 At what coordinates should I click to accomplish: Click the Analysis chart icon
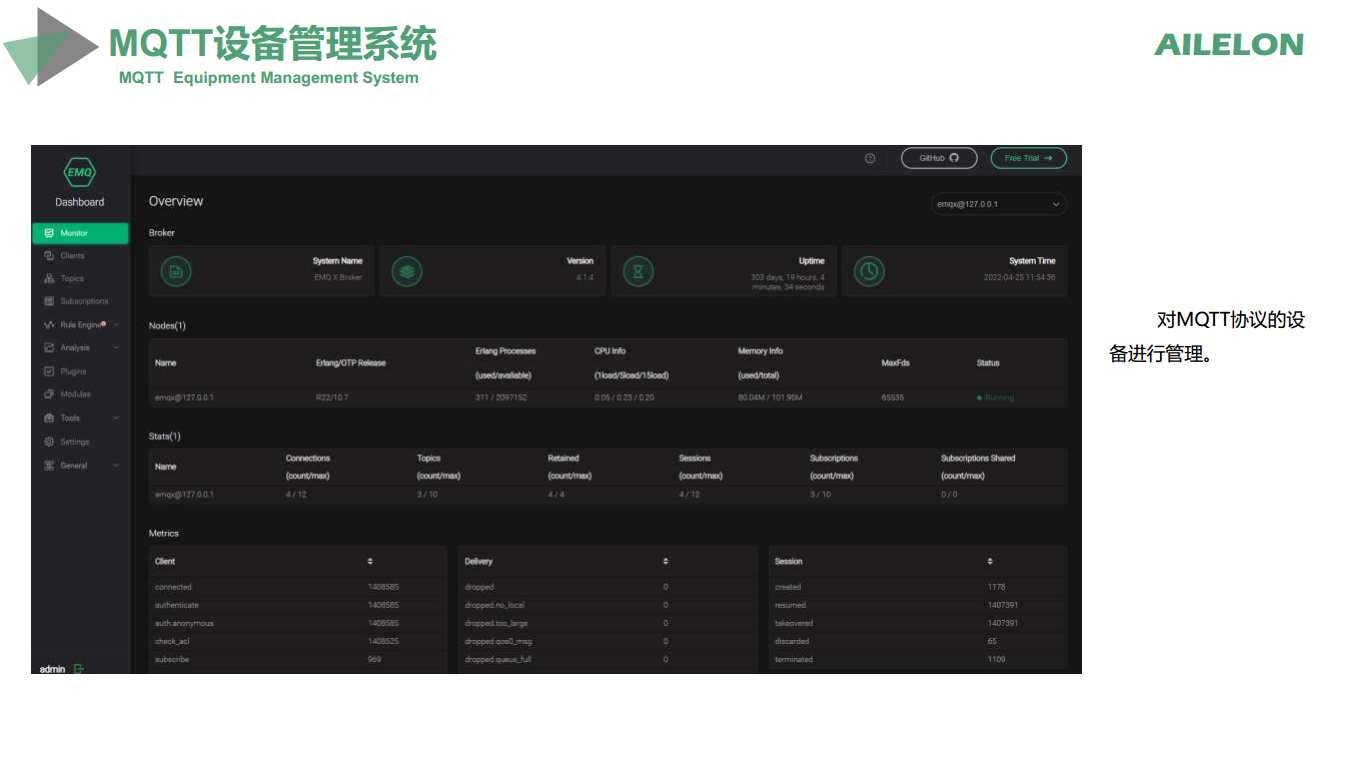point(49,348)
